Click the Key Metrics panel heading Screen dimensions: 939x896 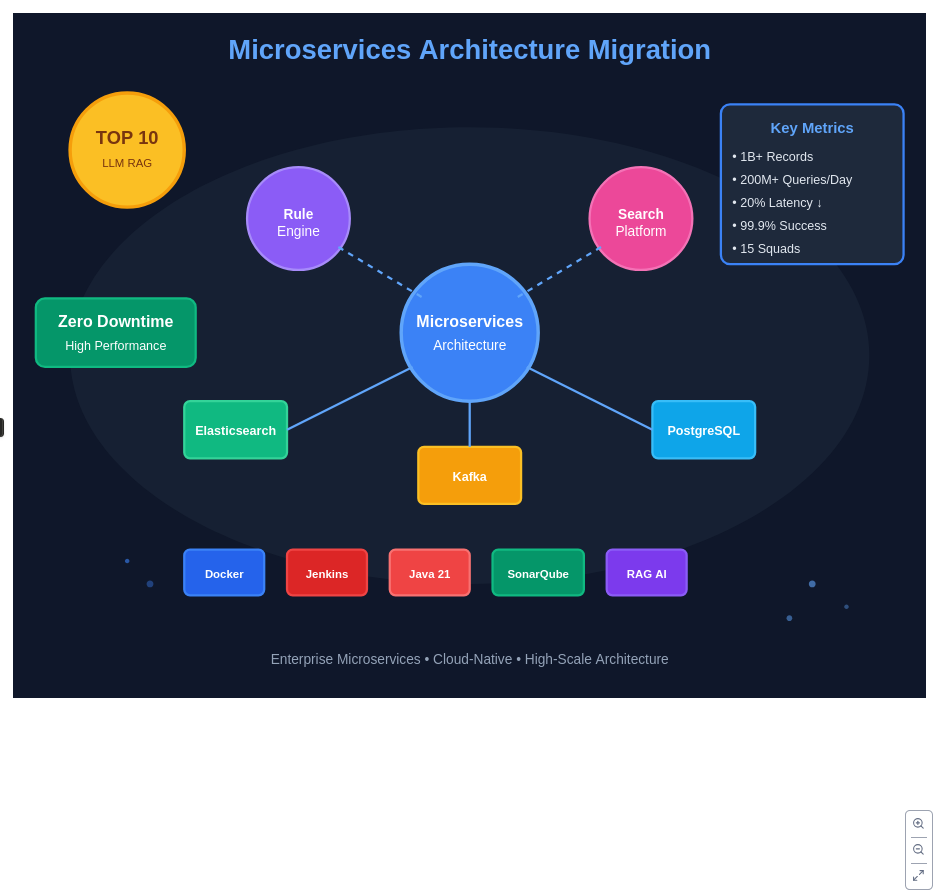click(x=811, y=128)
